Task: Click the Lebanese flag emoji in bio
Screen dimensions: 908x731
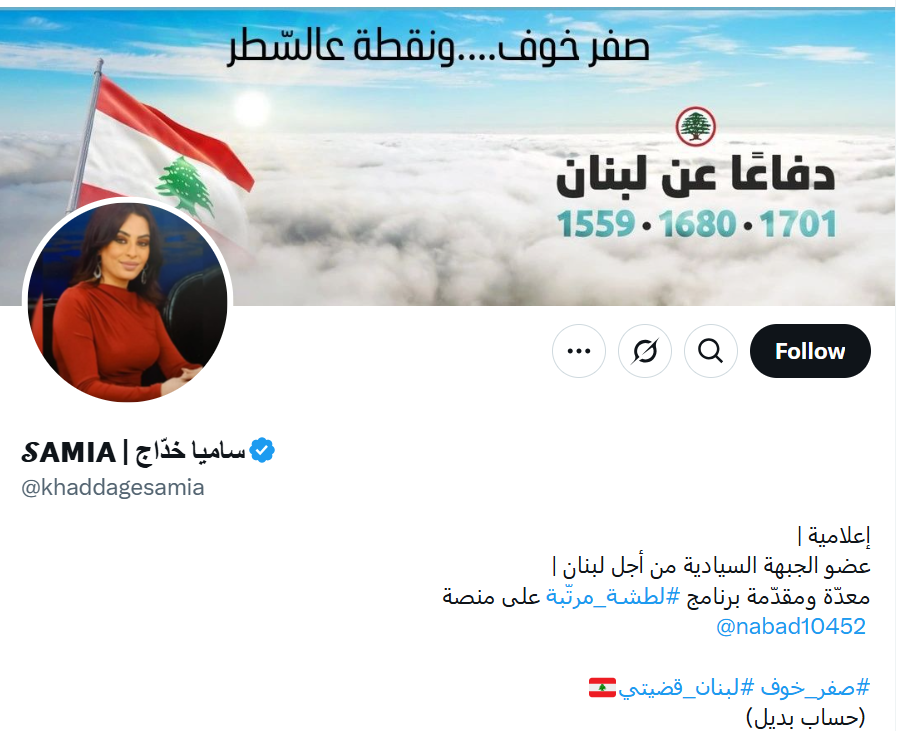Action: click(x=602, y=688)
